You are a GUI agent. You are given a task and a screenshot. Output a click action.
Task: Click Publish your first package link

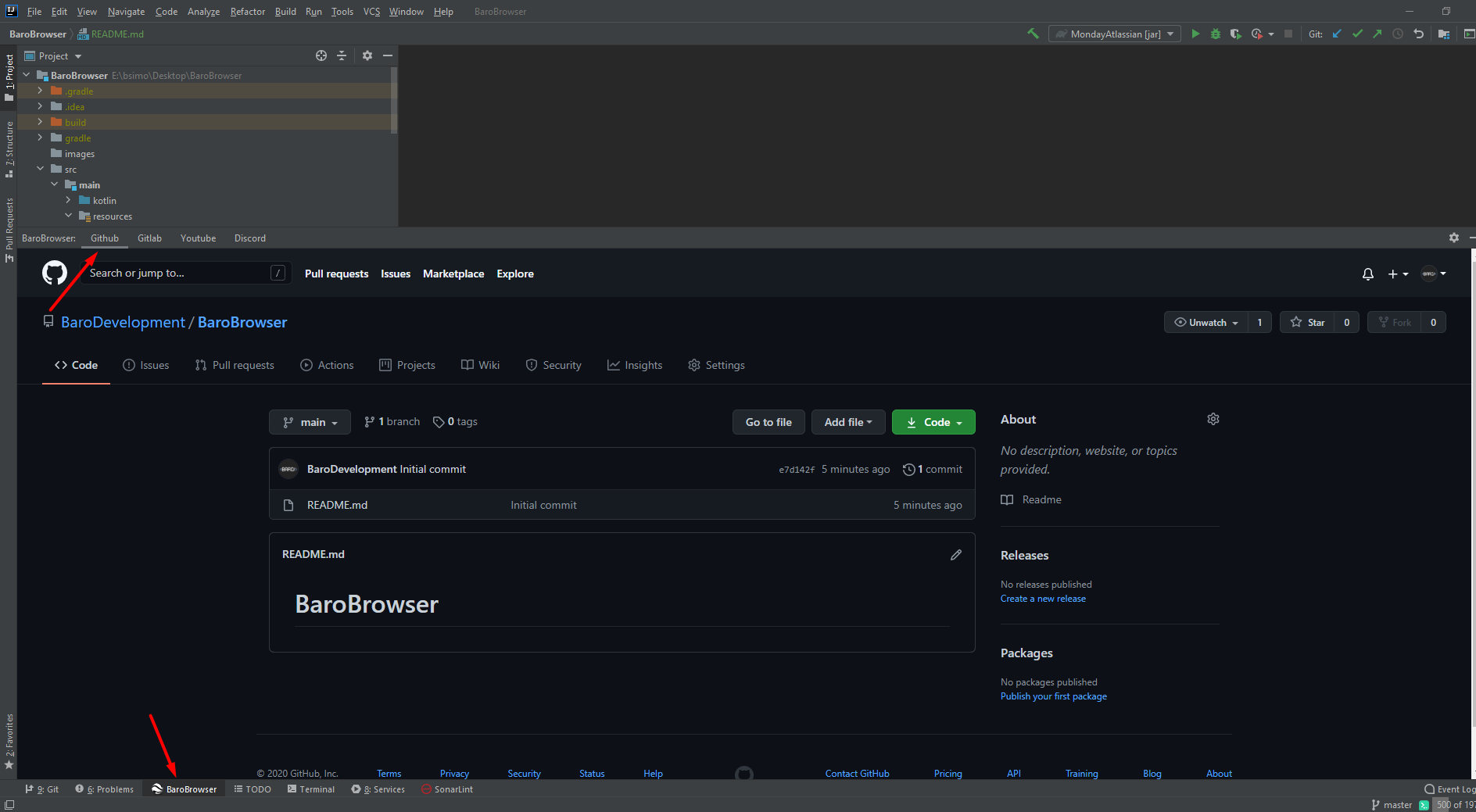coord(1054,696)
